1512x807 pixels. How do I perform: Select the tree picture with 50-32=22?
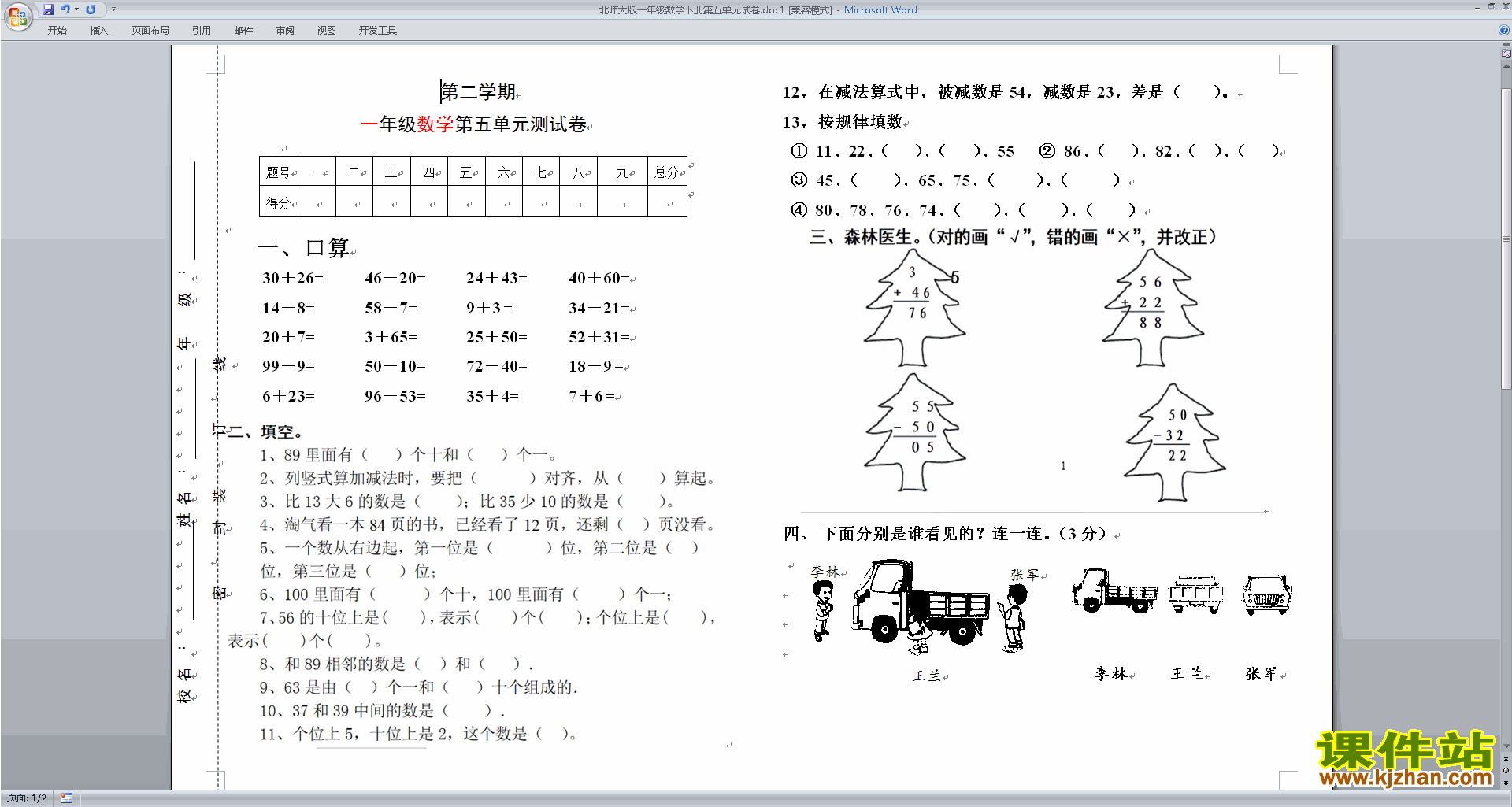point(1174,442)
